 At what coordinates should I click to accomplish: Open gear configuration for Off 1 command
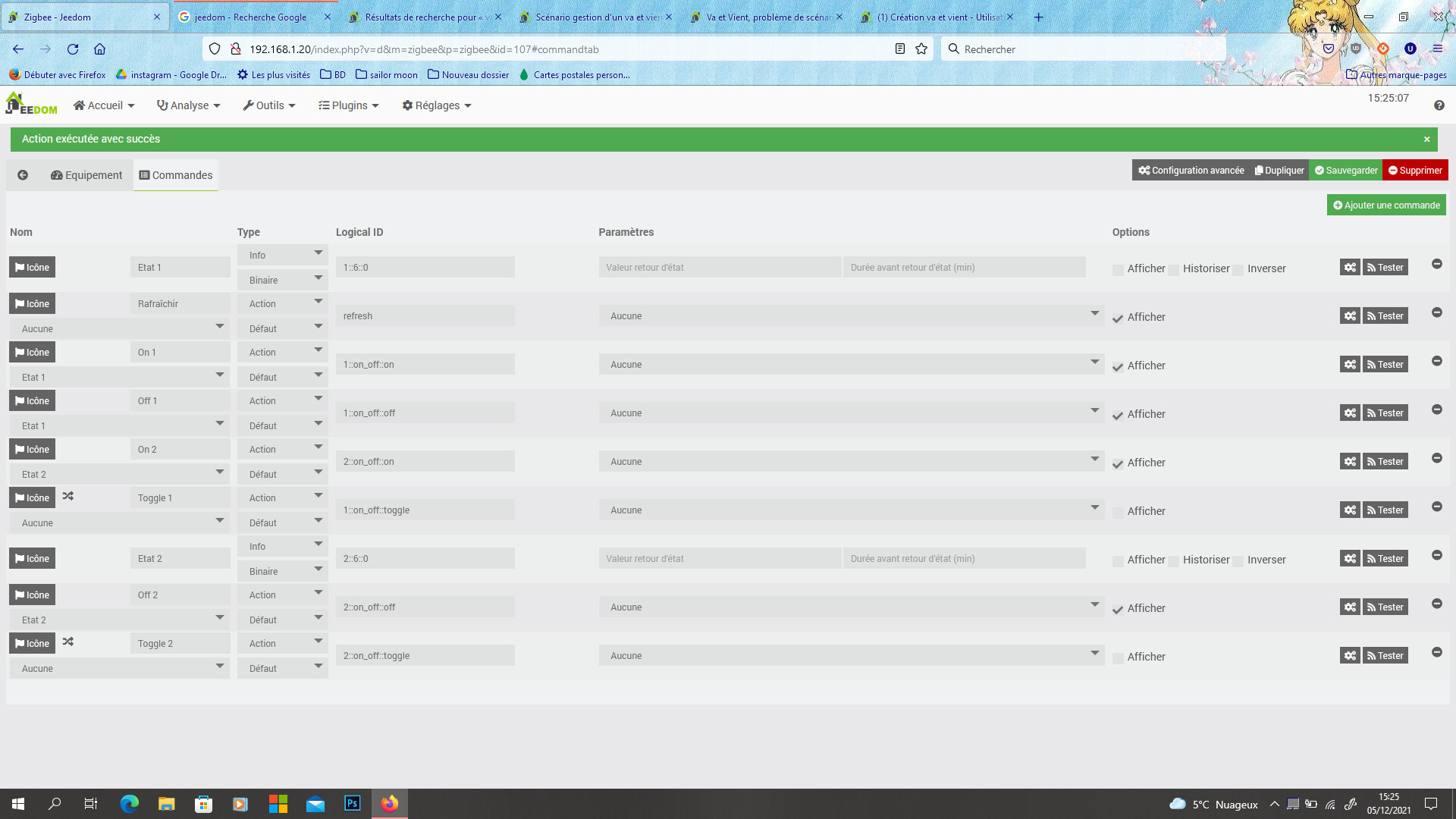coord(1350,413)
